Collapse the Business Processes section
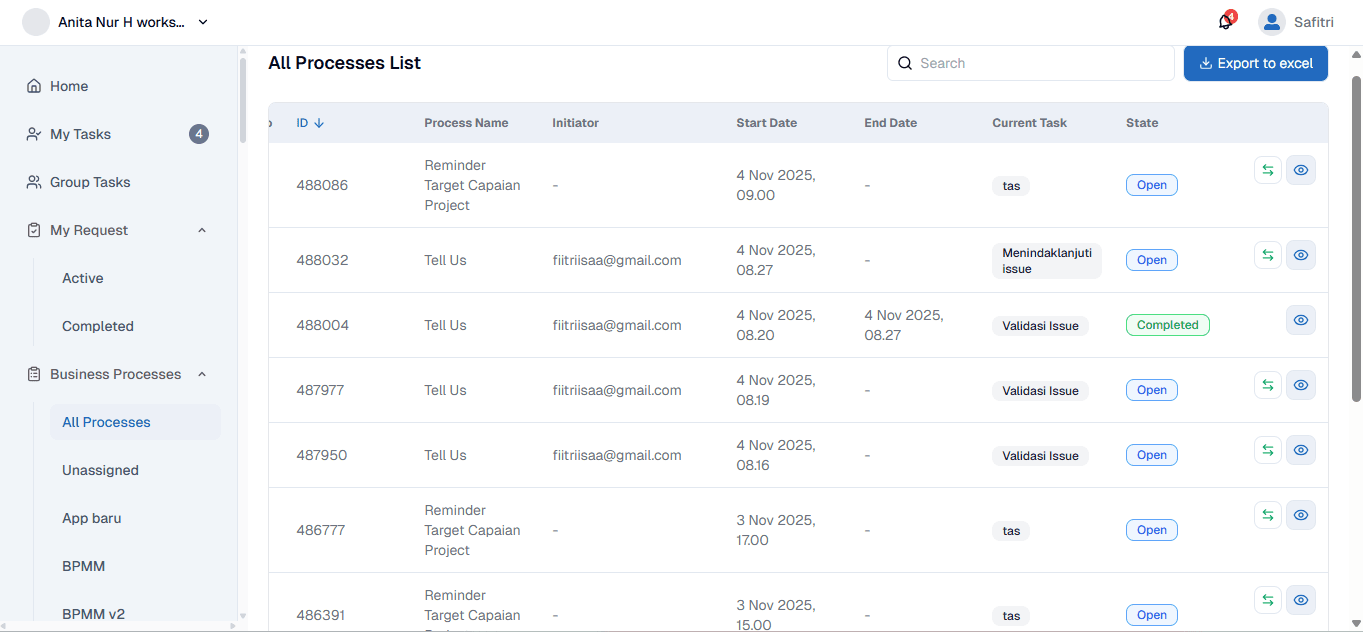 [202, 374]
